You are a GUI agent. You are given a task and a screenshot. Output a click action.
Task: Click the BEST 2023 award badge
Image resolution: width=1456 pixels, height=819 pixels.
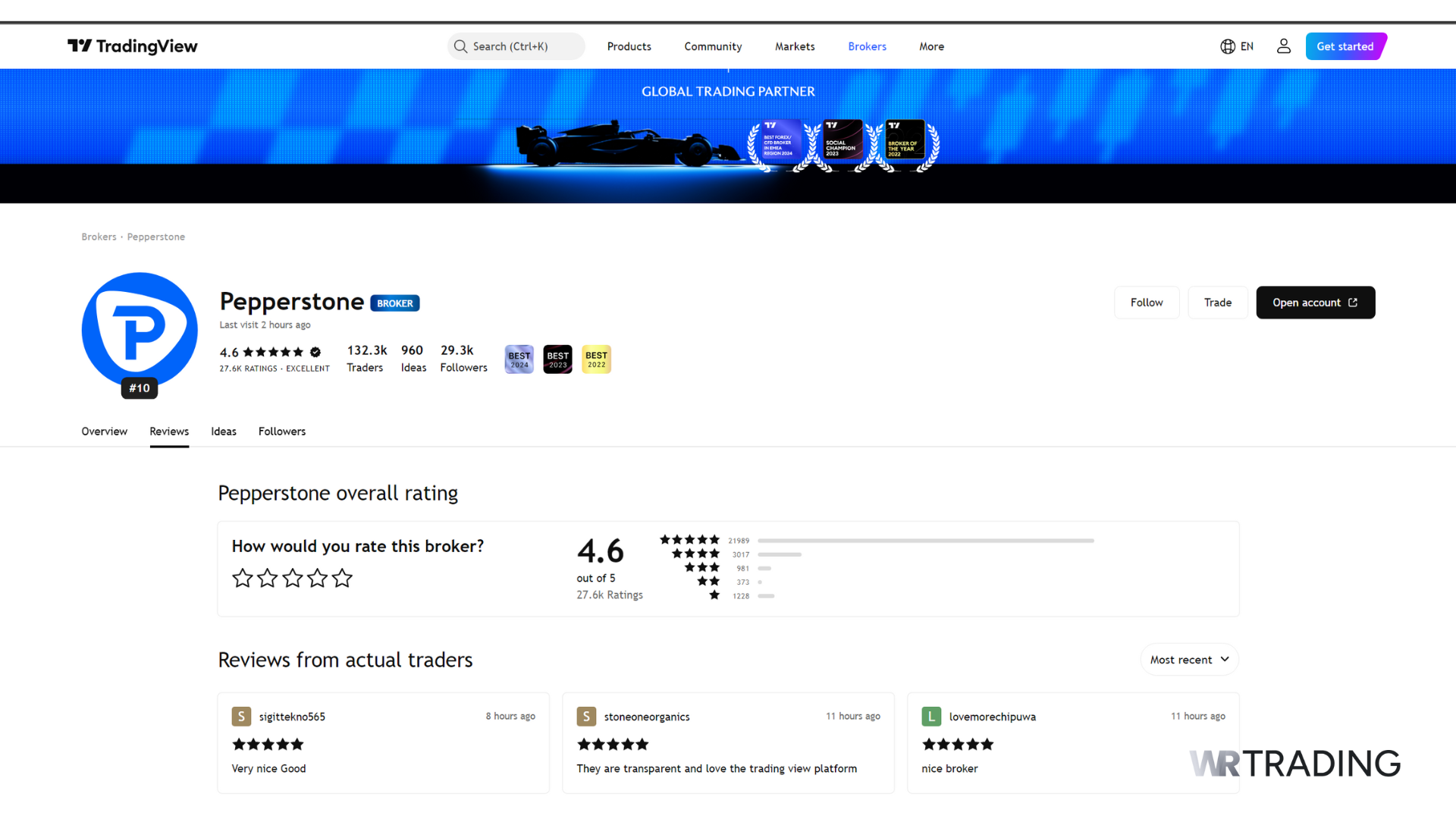point(558,359)
